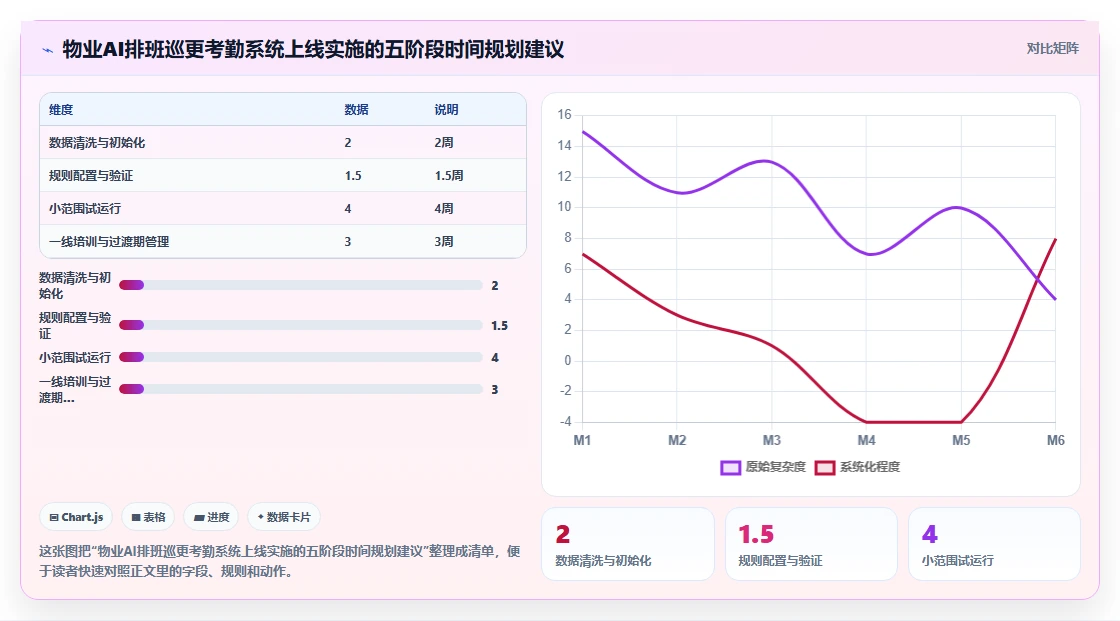
Task: Click the 一线培训与过渡期 progress bar
Action: click(x=301, y=389)
